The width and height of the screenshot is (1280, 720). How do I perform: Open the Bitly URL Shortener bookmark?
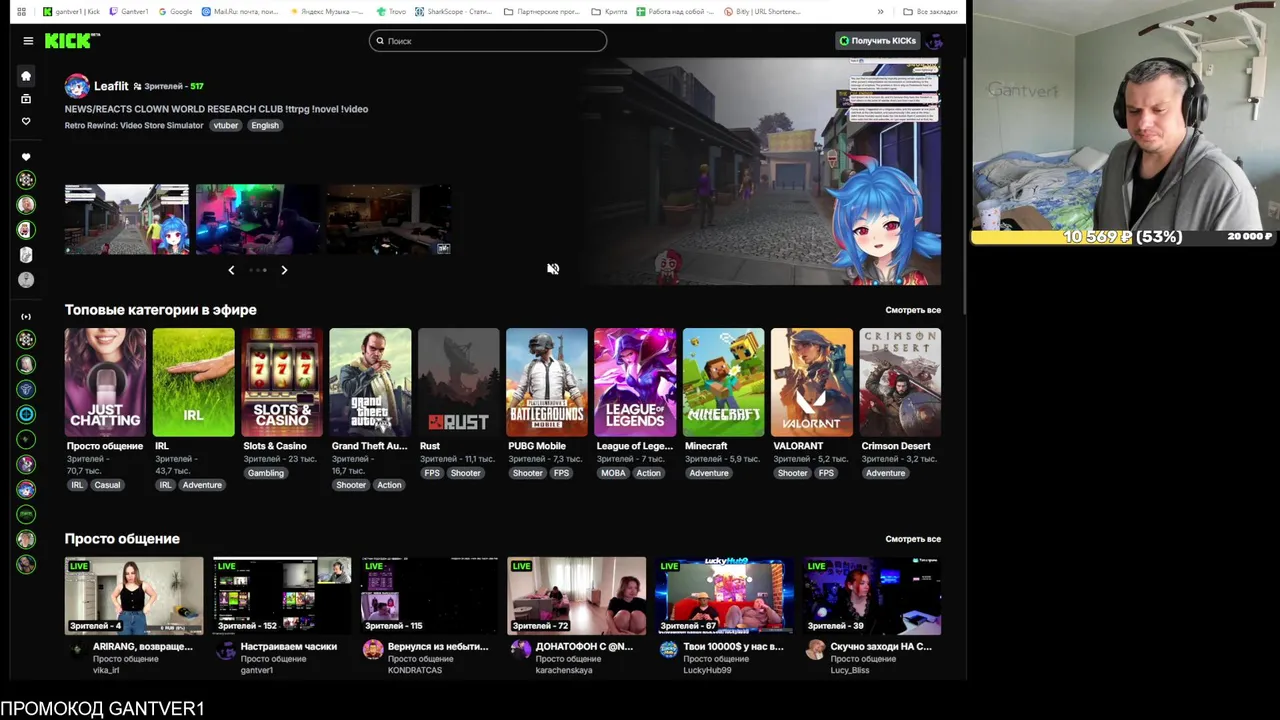(761, 12)
